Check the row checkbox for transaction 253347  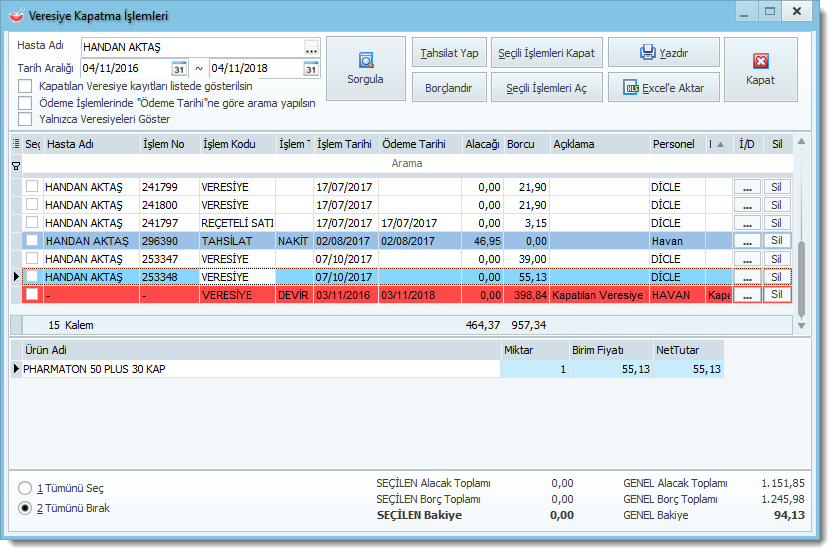(x=32, y=258)
